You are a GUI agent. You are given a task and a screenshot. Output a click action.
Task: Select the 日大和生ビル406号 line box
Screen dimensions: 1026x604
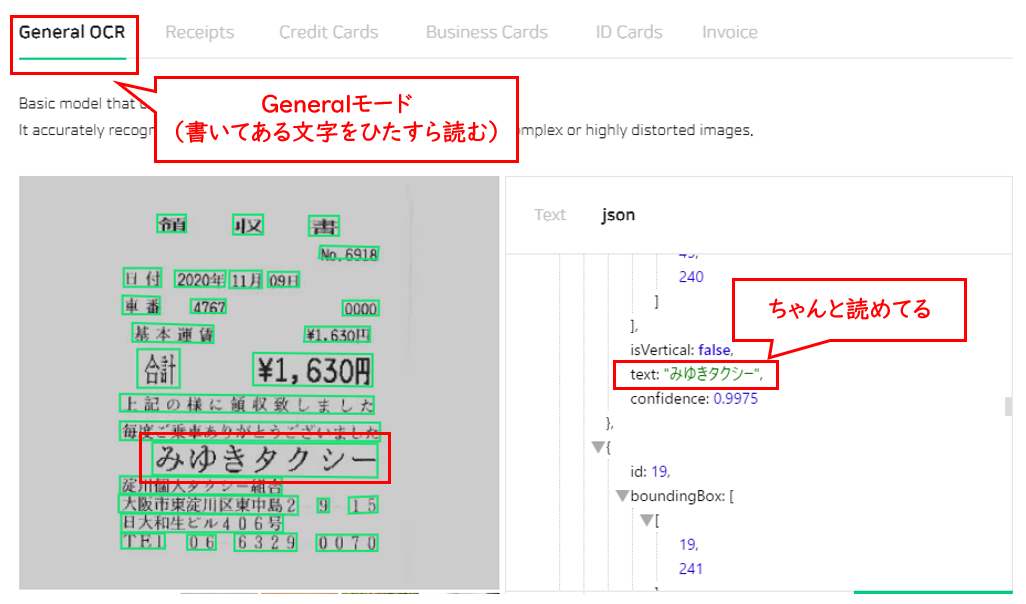[202, 524]
